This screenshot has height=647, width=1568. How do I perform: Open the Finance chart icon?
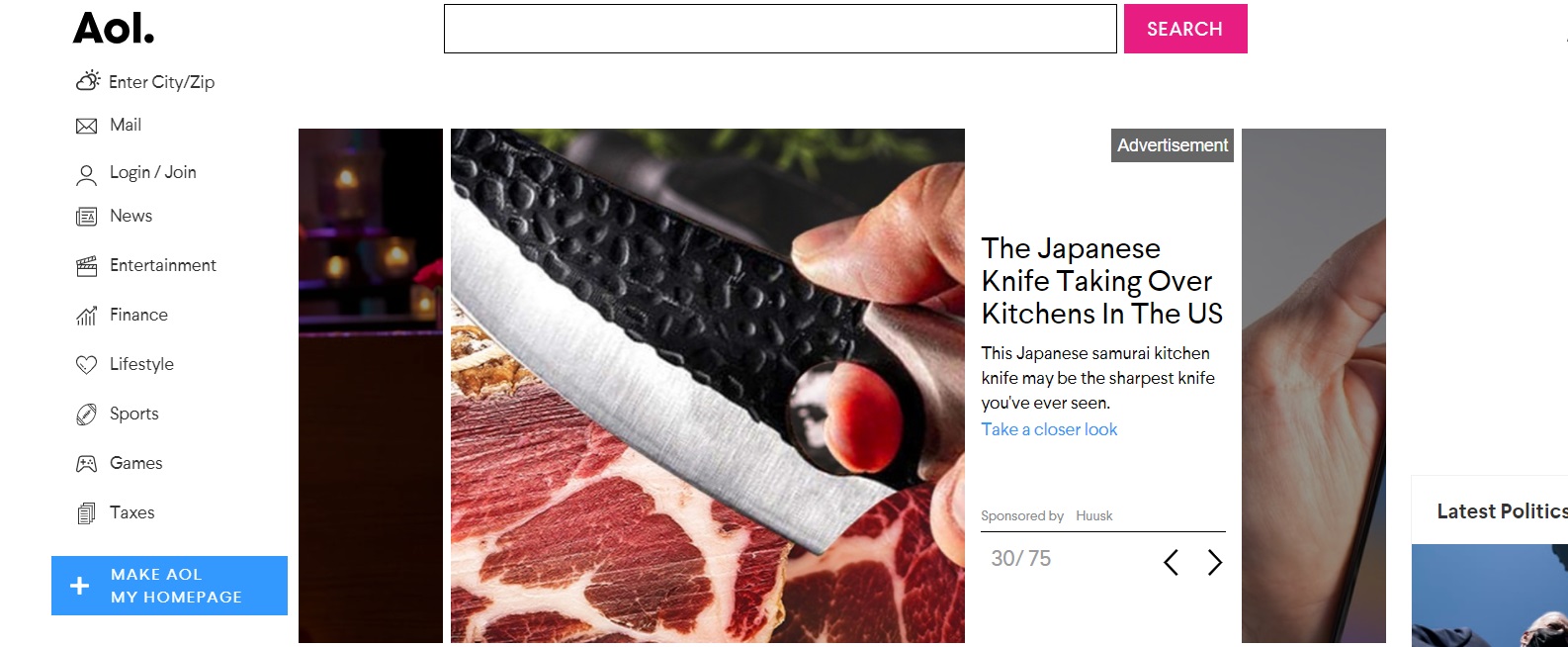(x=87, y=316)
